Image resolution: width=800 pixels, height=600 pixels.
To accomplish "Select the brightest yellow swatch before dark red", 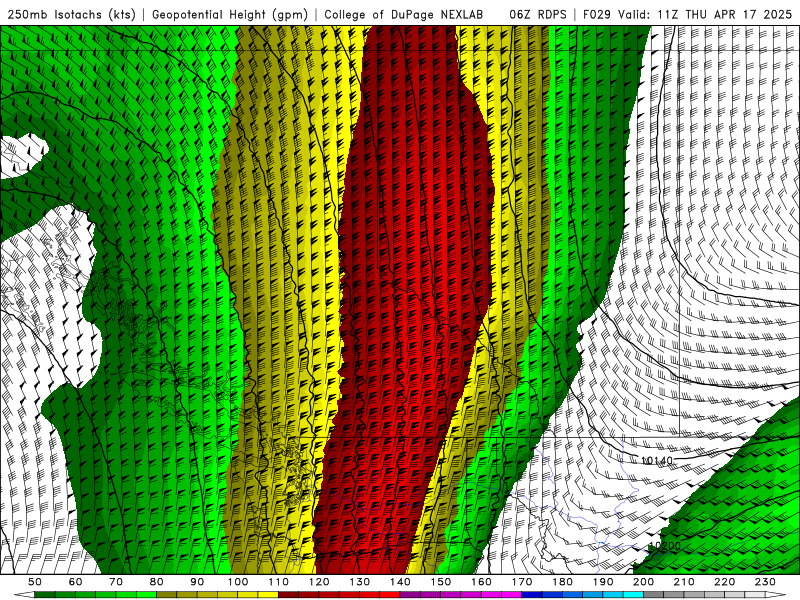I will [268, 594].
